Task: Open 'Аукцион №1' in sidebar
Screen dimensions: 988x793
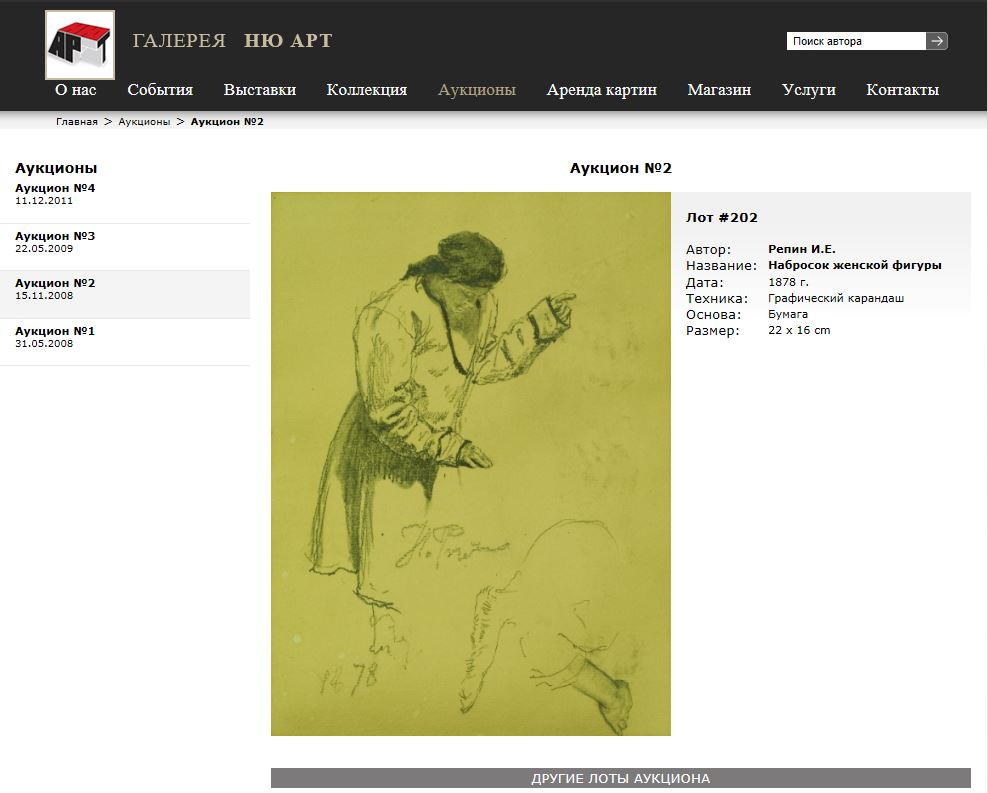Action: [x=55, y=331]
